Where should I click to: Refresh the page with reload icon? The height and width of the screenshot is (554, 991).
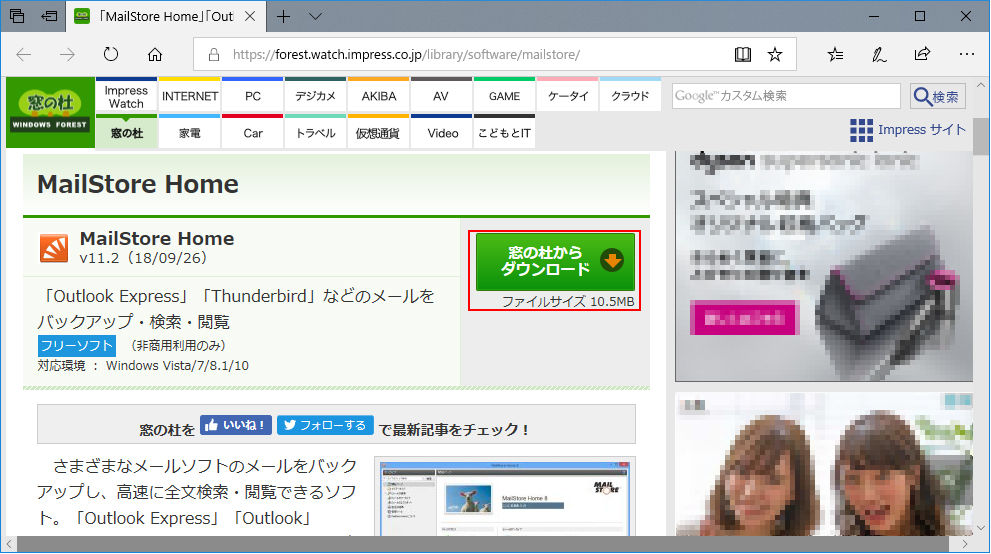tap(111, 54)
